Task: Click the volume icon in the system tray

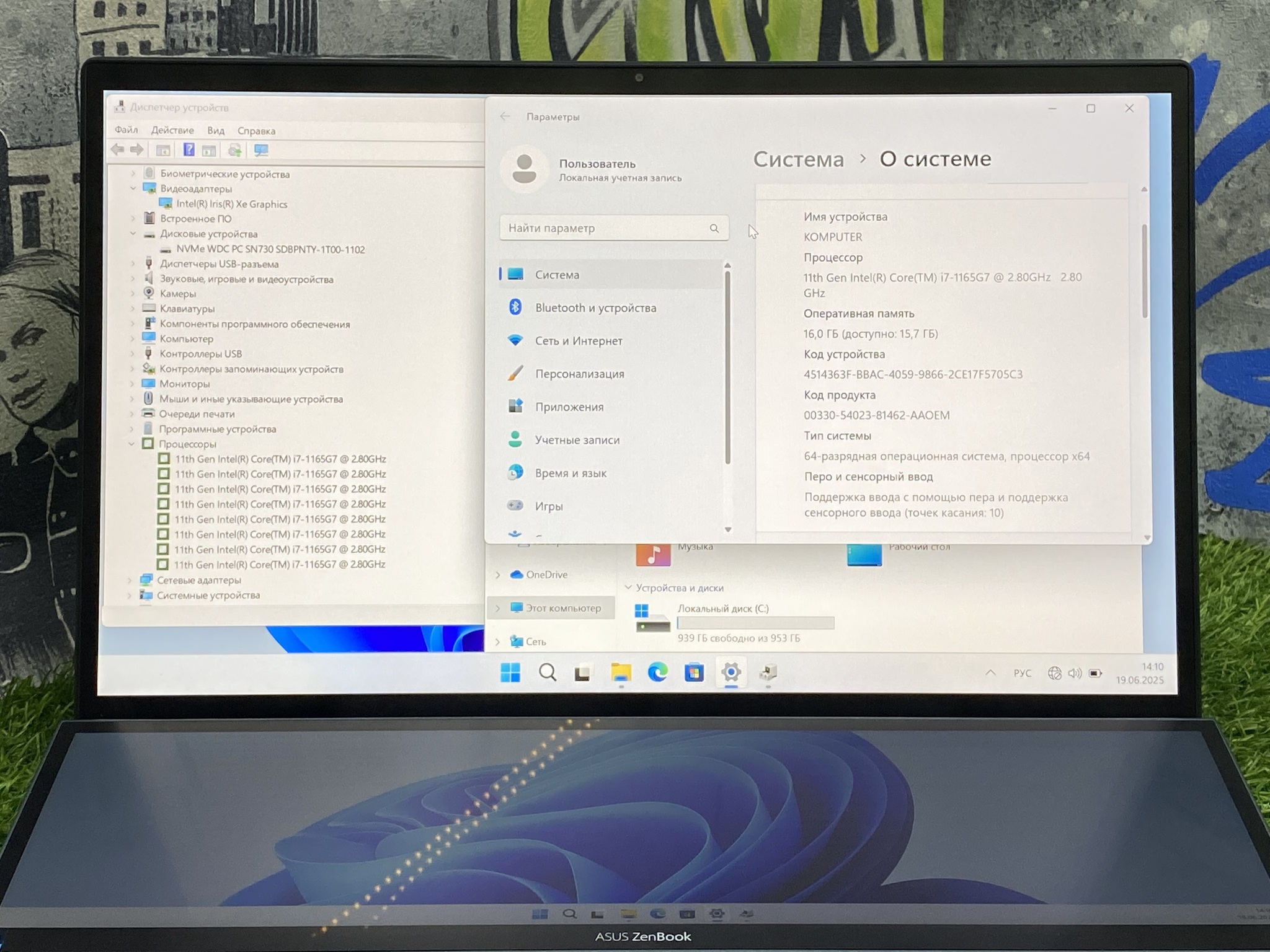Action: click(1075, 673)
